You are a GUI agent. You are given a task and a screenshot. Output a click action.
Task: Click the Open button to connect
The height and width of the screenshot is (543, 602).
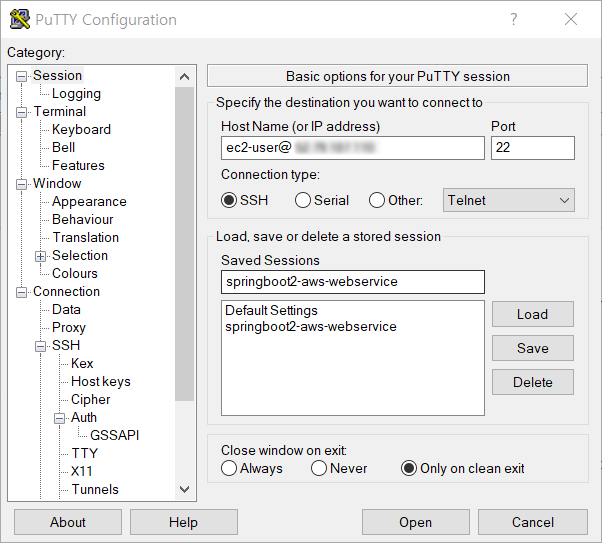click(x=416, y=522)
